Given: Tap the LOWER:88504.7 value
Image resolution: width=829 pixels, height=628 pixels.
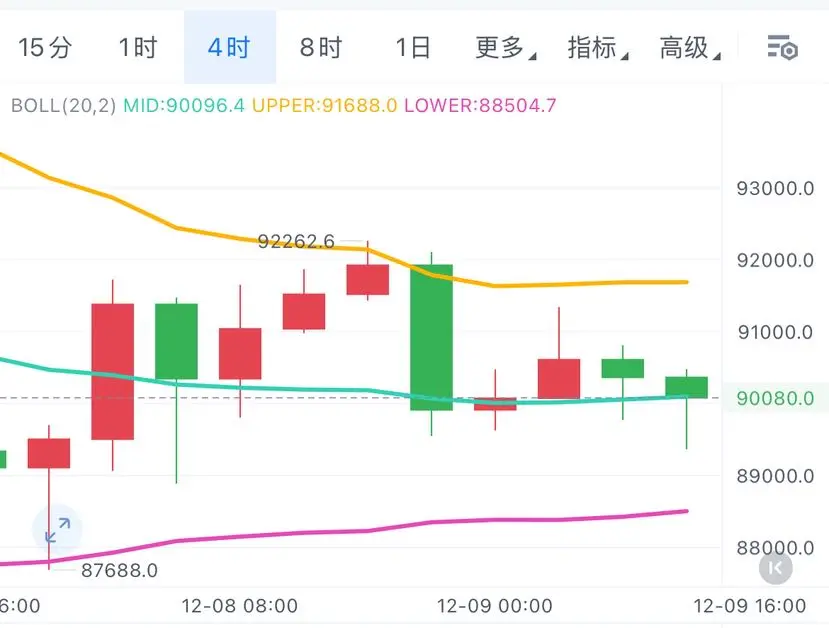Looking at the screenshot, I should pyautogui.click(x=480, y=105).
